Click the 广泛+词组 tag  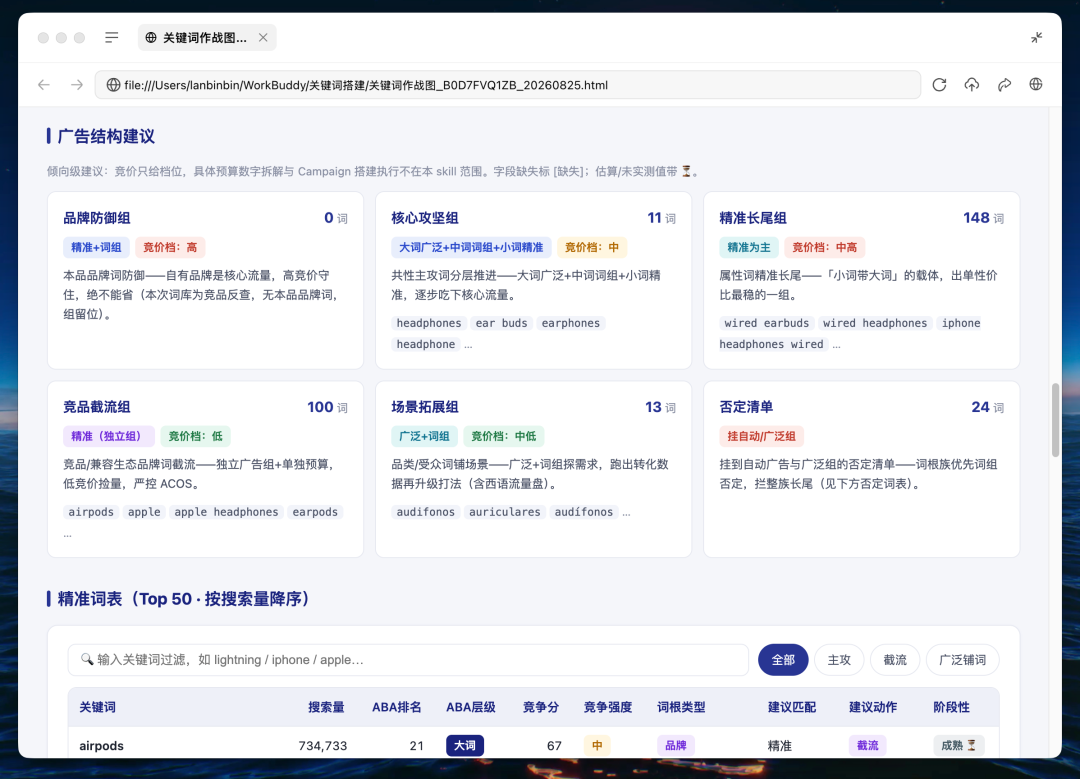coord(424,436)
